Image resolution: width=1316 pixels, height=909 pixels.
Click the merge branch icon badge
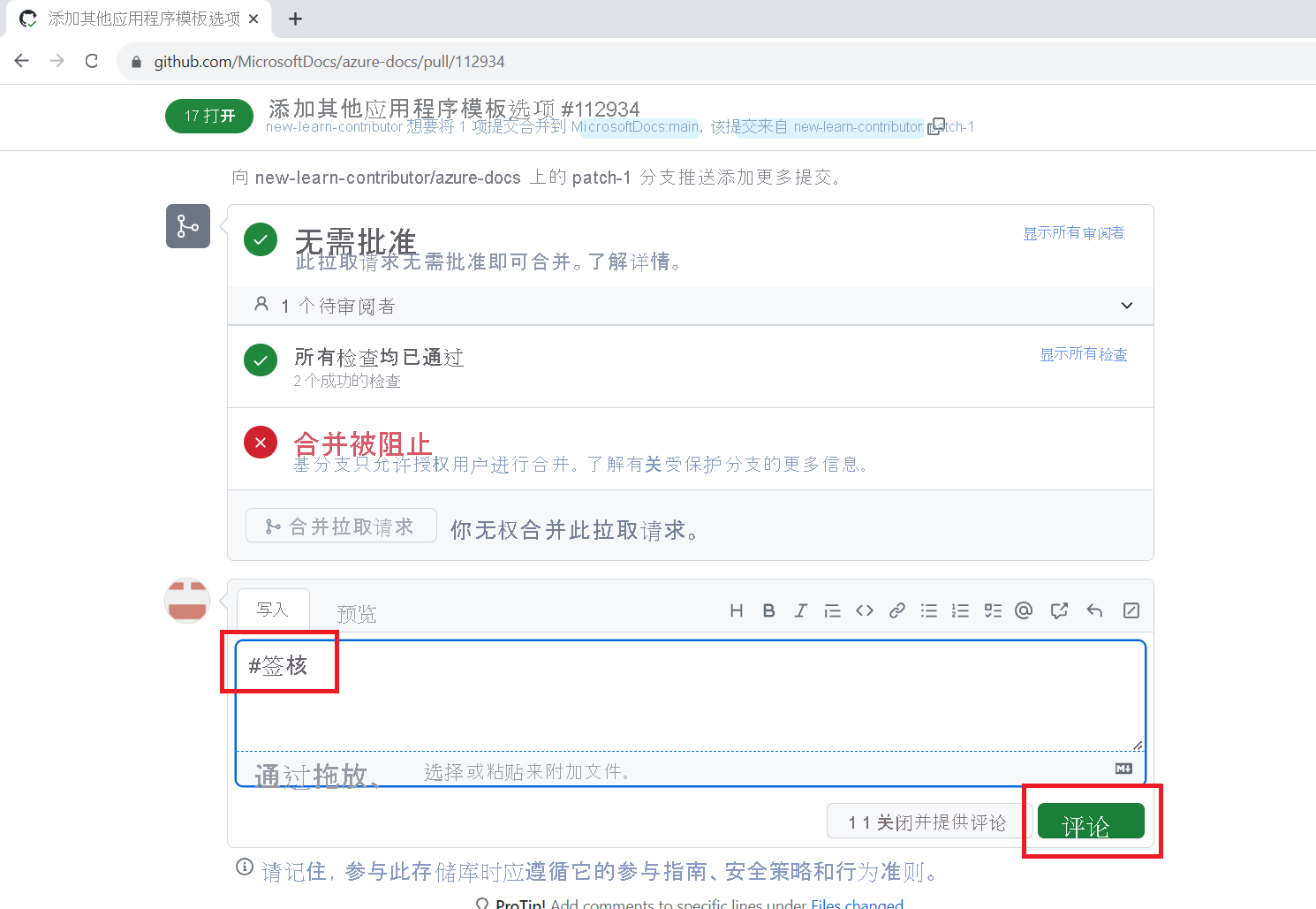(188, 226)
